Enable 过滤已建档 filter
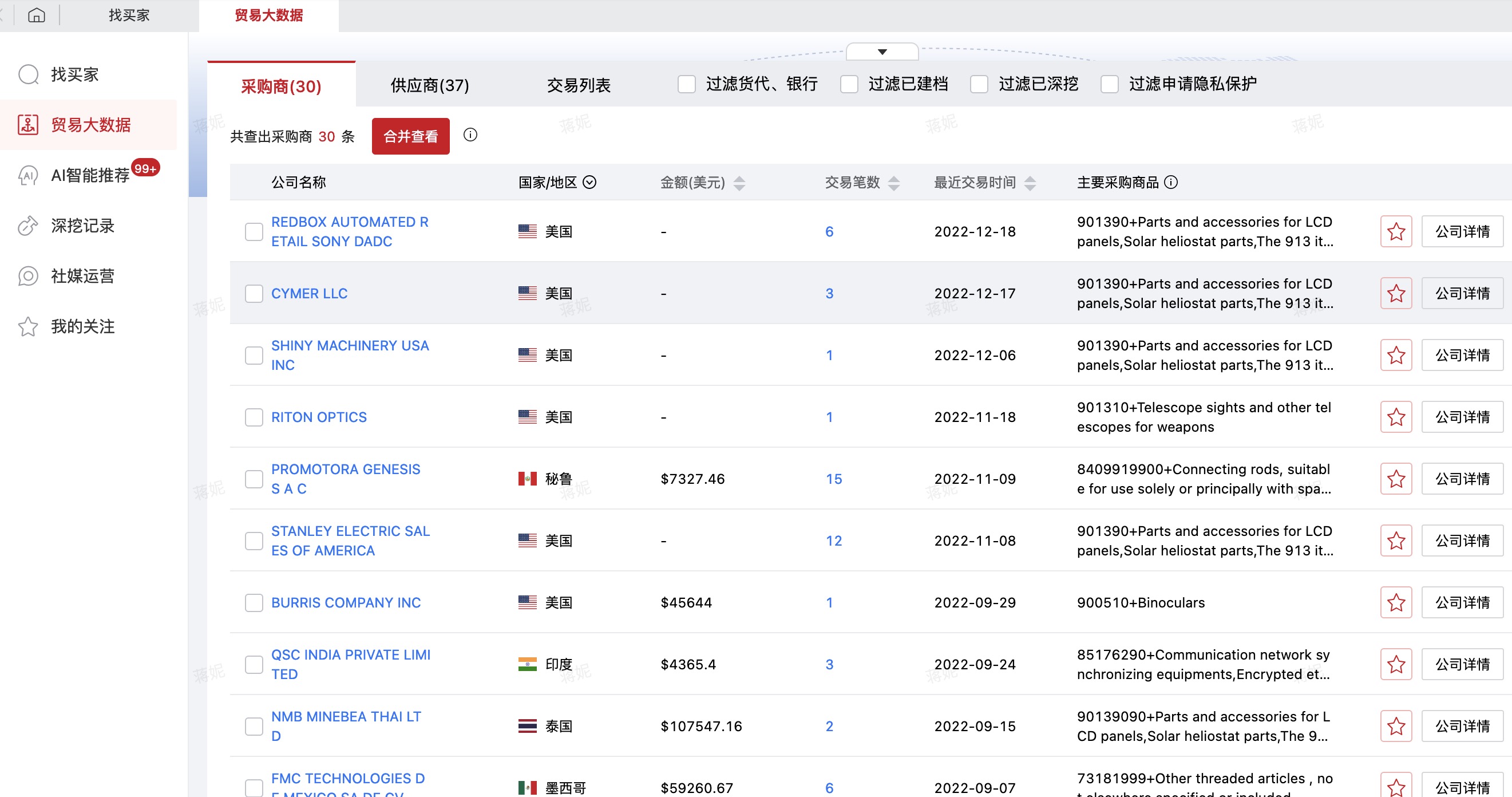The height and width of the screenshot is (797, 1512). [x=849, y=84]
